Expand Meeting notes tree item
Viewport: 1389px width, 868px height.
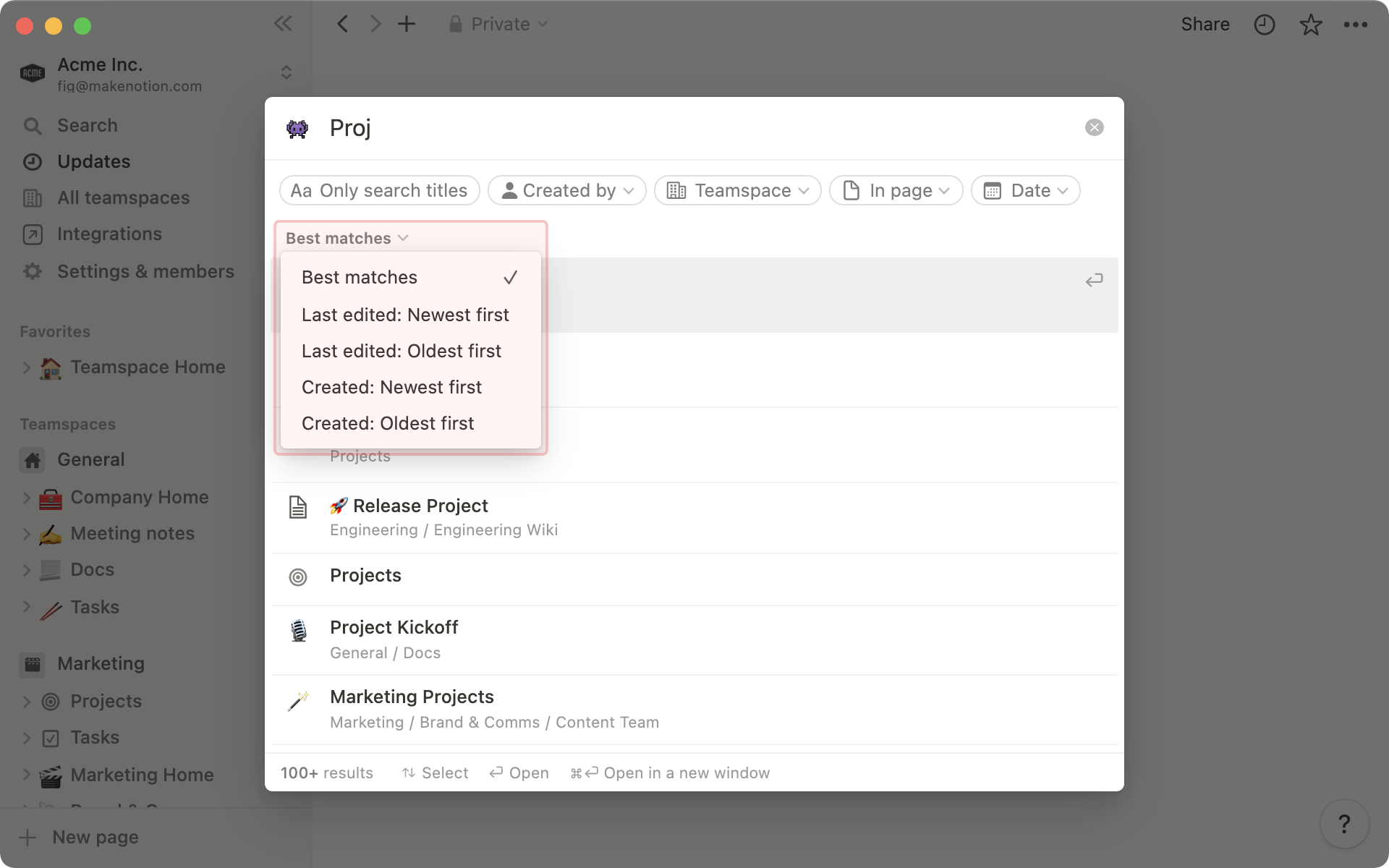tap(27, 534)
